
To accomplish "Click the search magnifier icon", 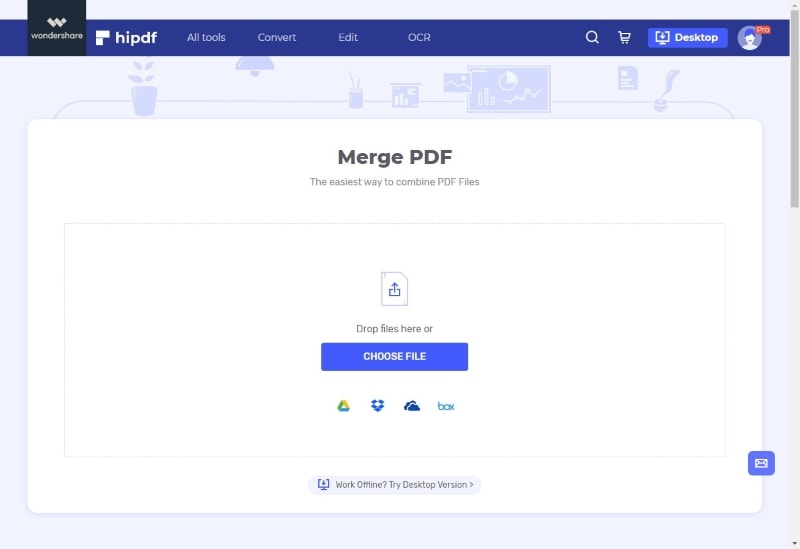I will coord(592,37).
